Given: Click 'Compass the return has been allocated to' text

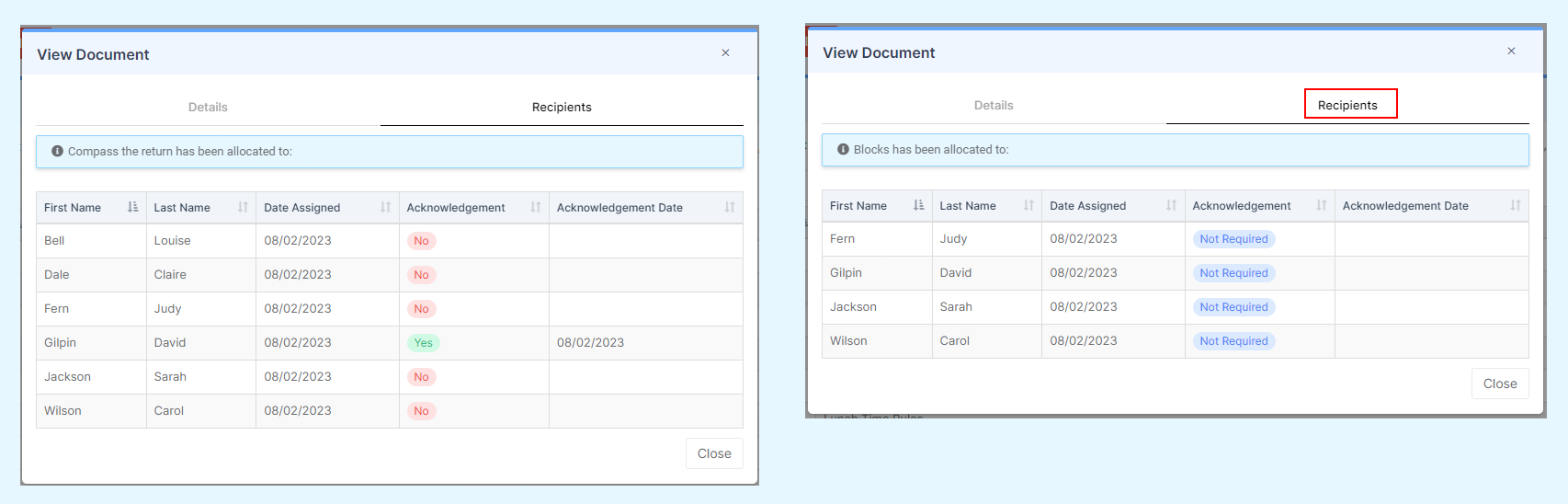Looking at the screenshot, I should (x=180, y=152).
